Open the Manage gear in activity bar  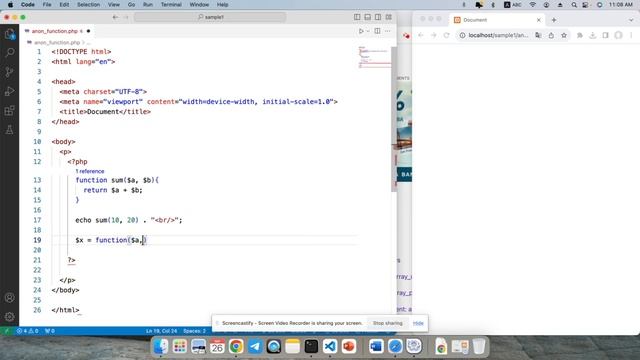coord(9,316)
